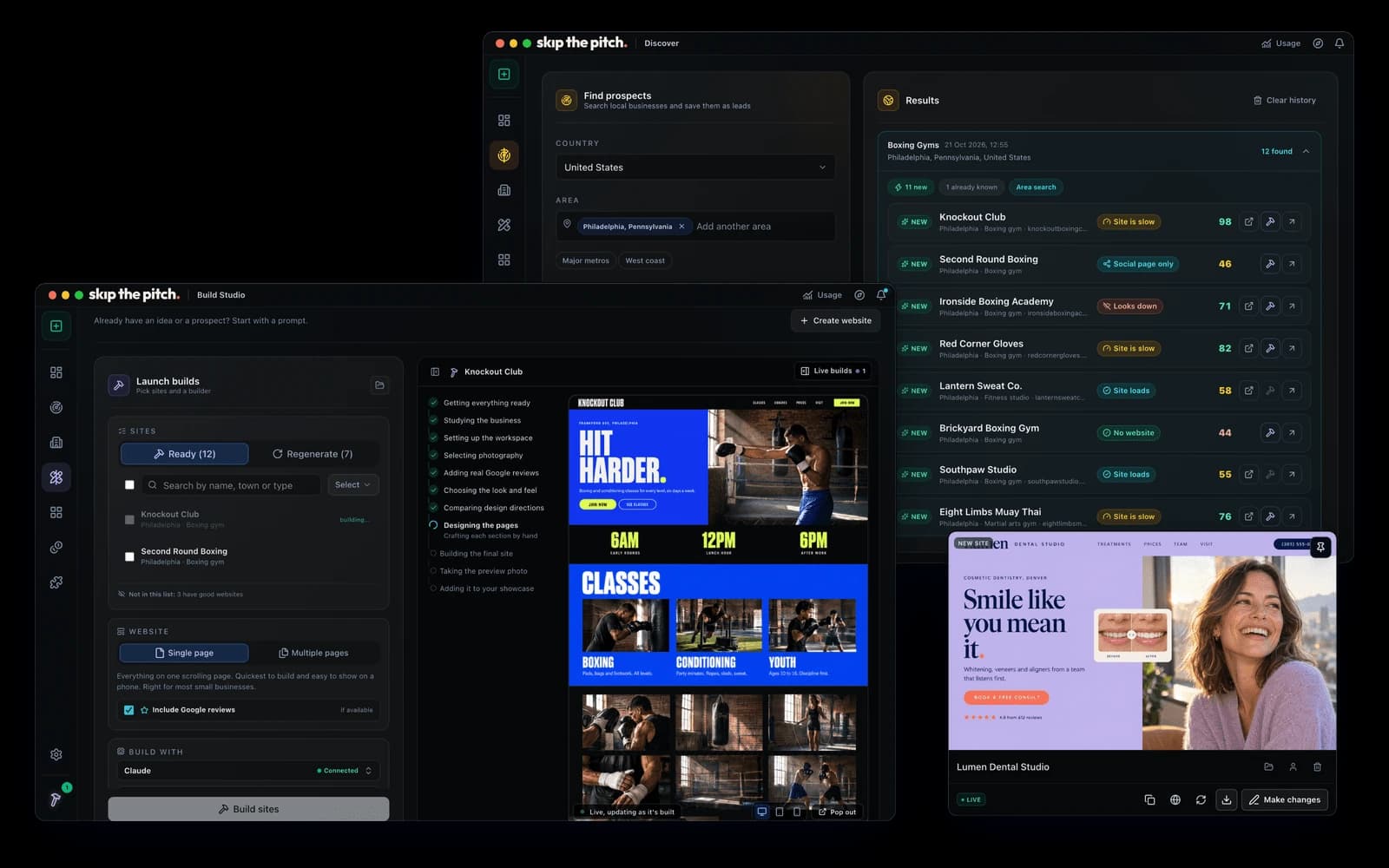Clear history in the Results panel
Screen dimensions: 1389x868
[1285, 101]
